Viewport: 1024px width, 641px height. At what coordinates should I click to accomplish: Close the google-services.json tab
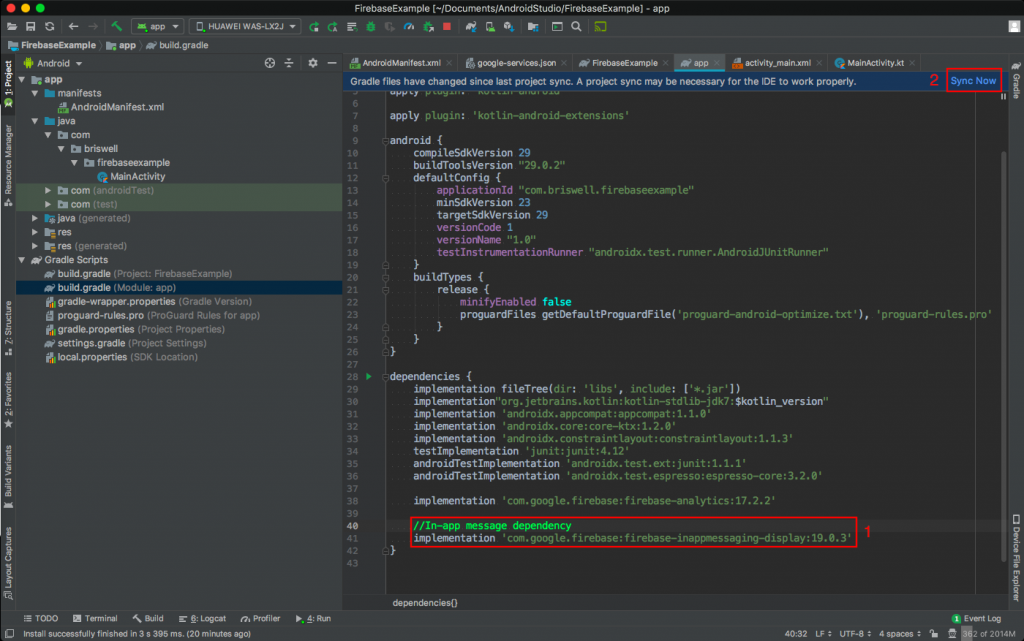coord(564,63)
